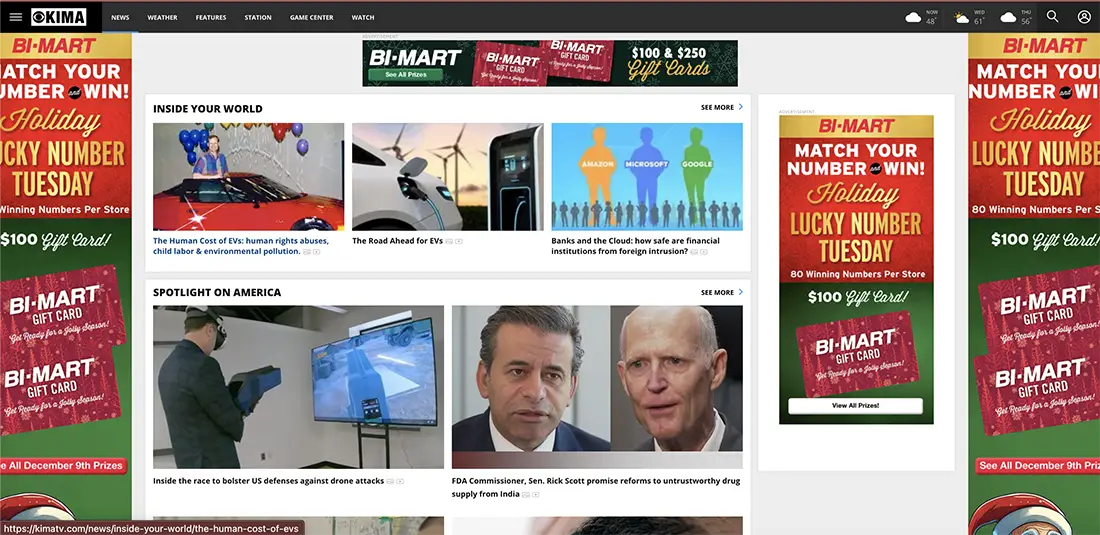
Task: Click media icons after Banks and the Cloud headline
Action: coord(699,252)
